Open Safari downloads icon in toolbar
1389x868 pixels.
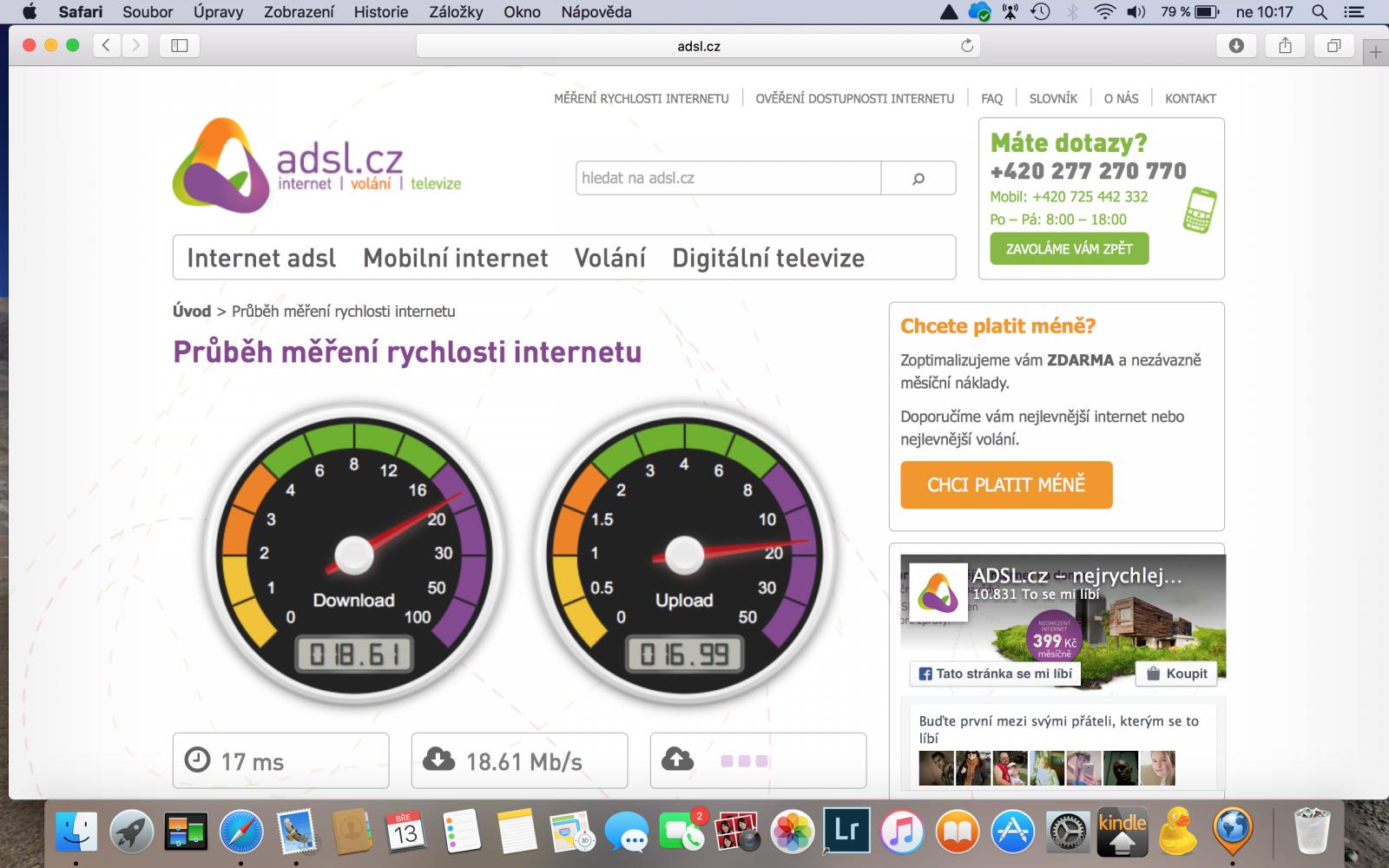tap(1236, 46)
